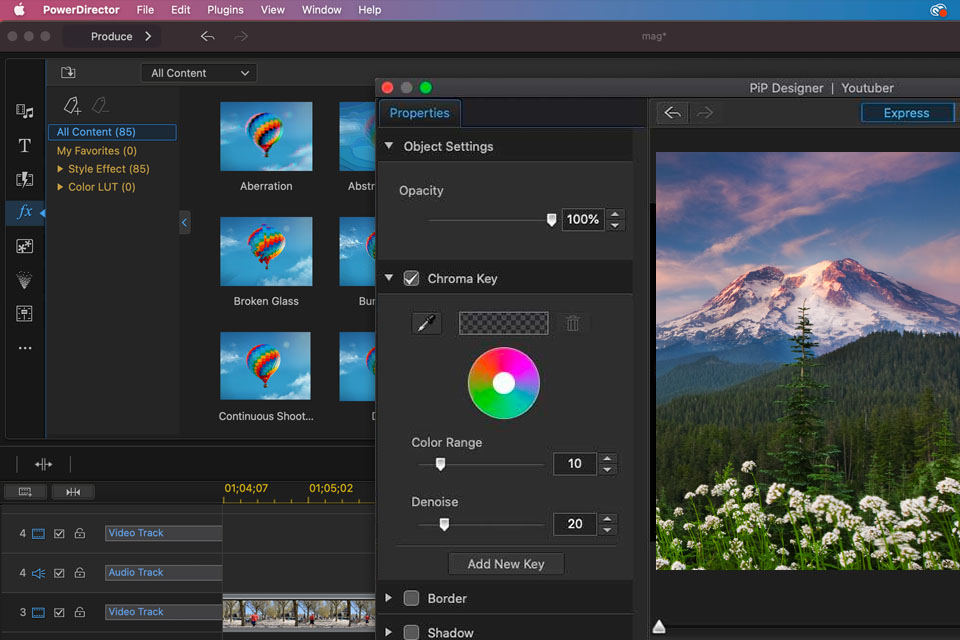Open the Window menu
This screenshot has width=960, height=640.
(321, 10)
